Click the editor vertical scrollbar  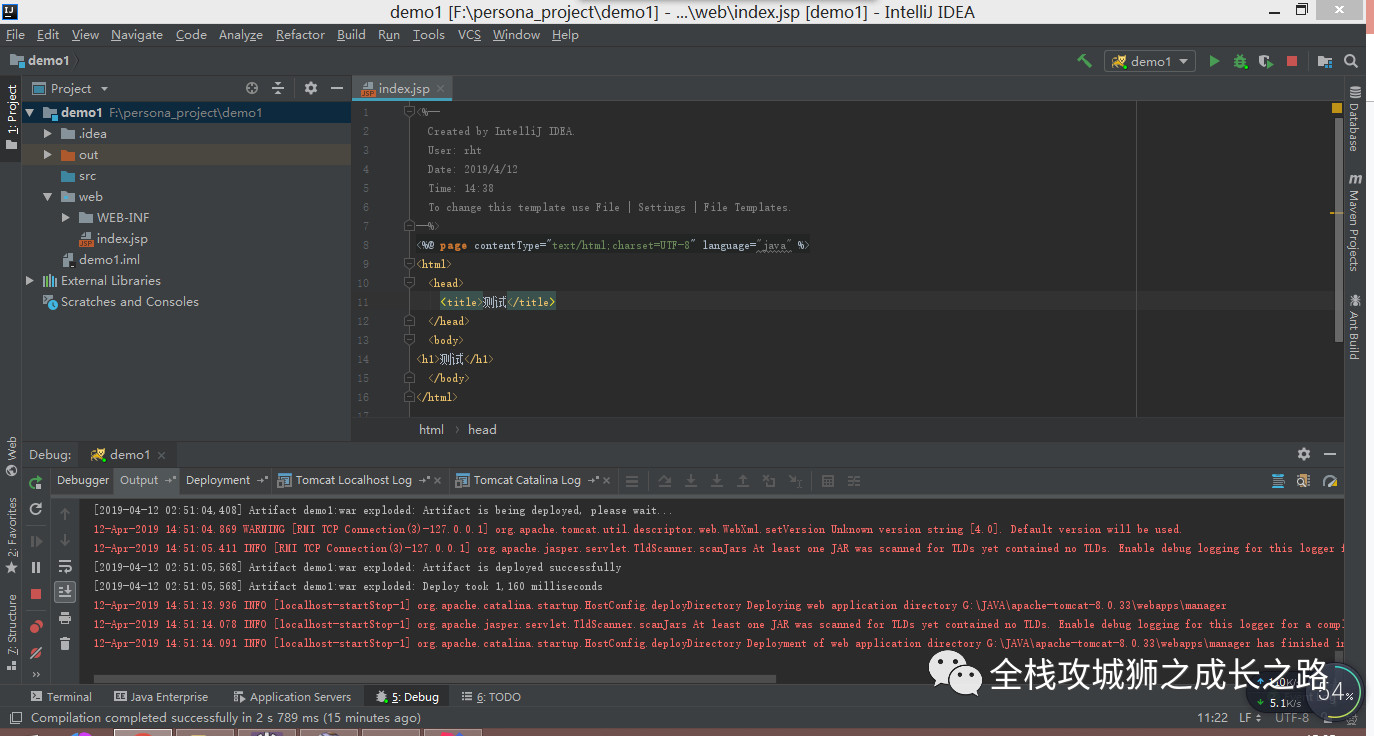coord(1337,230)
